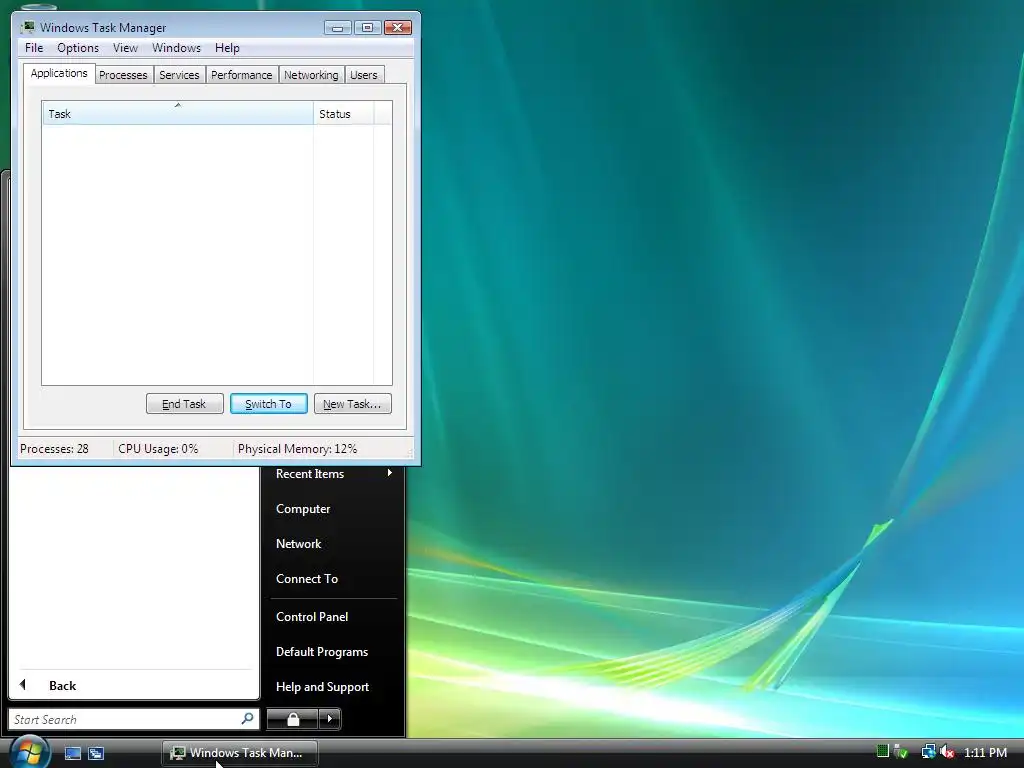This screenshot has width=1024, height=768.
Task: Open the Windows menu
Action: coord(176,48)
